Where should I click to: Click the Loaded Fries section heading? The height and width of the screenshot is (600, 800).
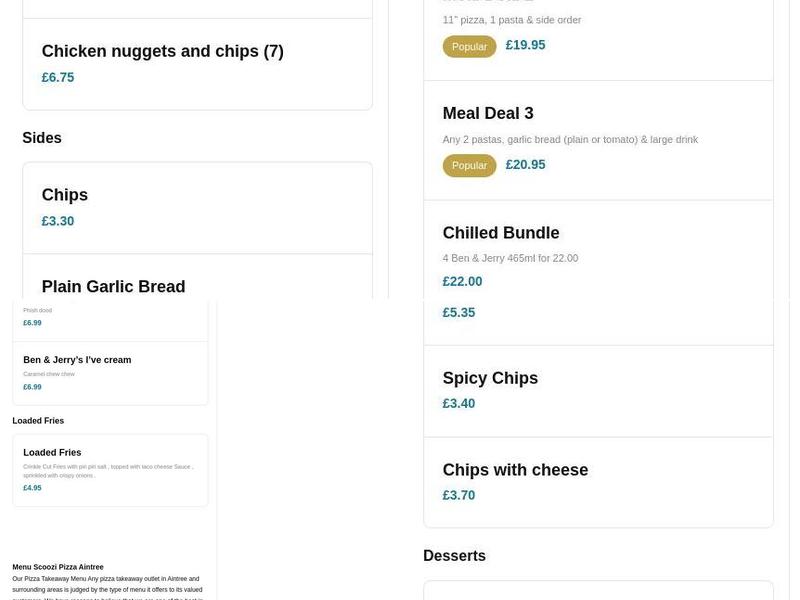coord(38,421)
